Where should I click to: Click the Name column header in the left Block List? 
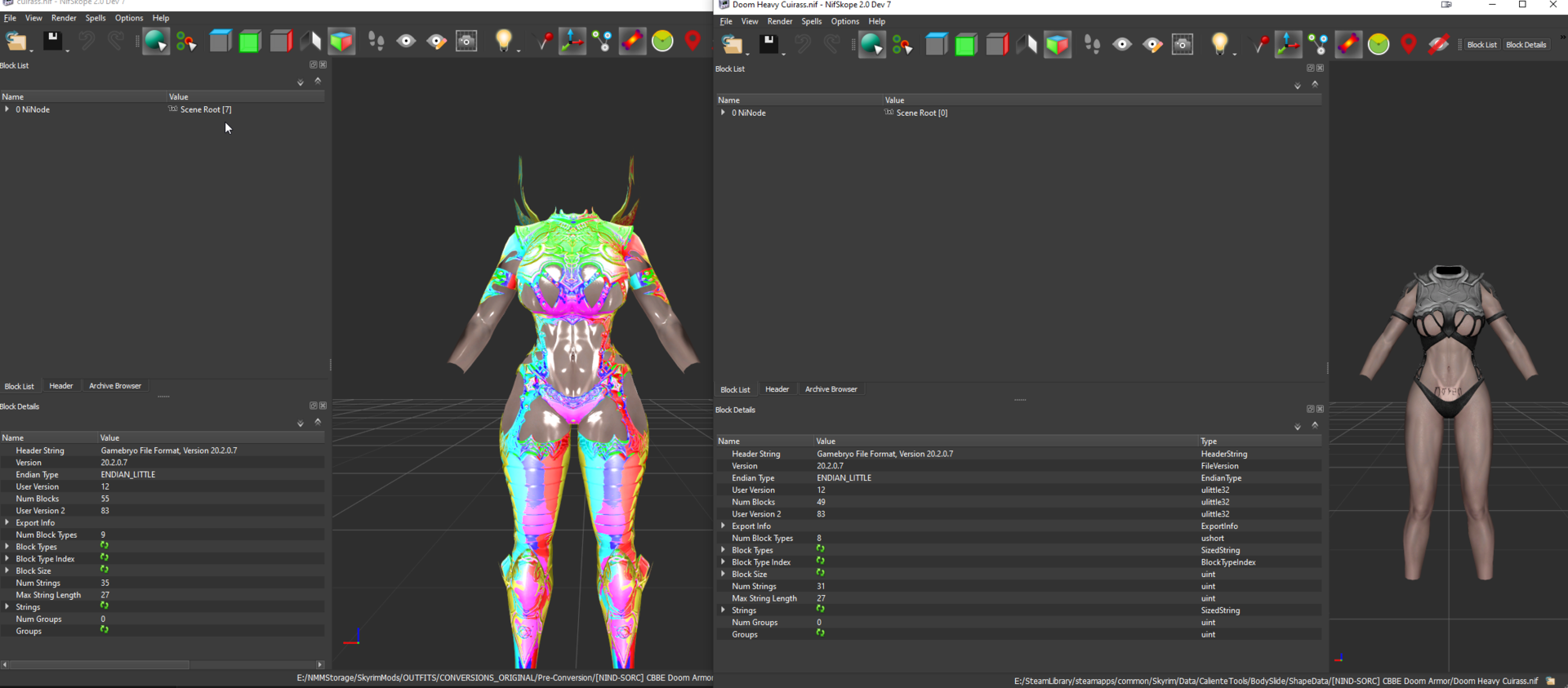(x=82, y=96)
